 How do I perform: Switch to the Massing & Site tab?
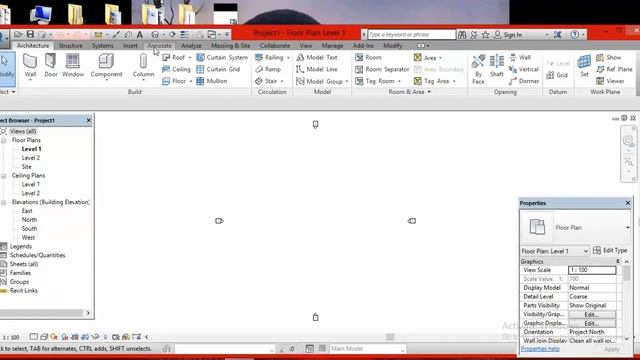point(230,46)
